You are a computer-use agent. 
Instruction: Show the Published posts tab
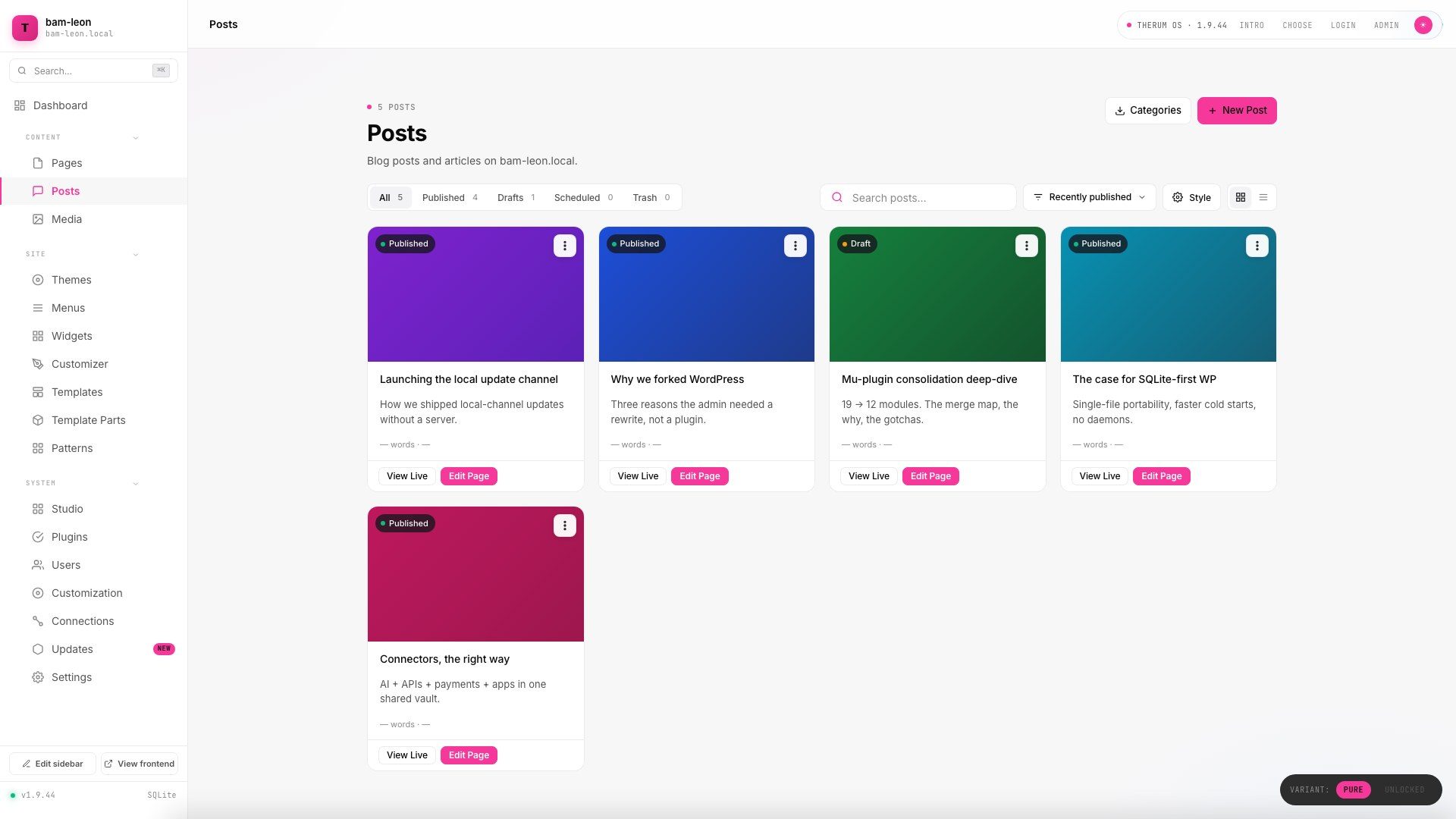450,197
